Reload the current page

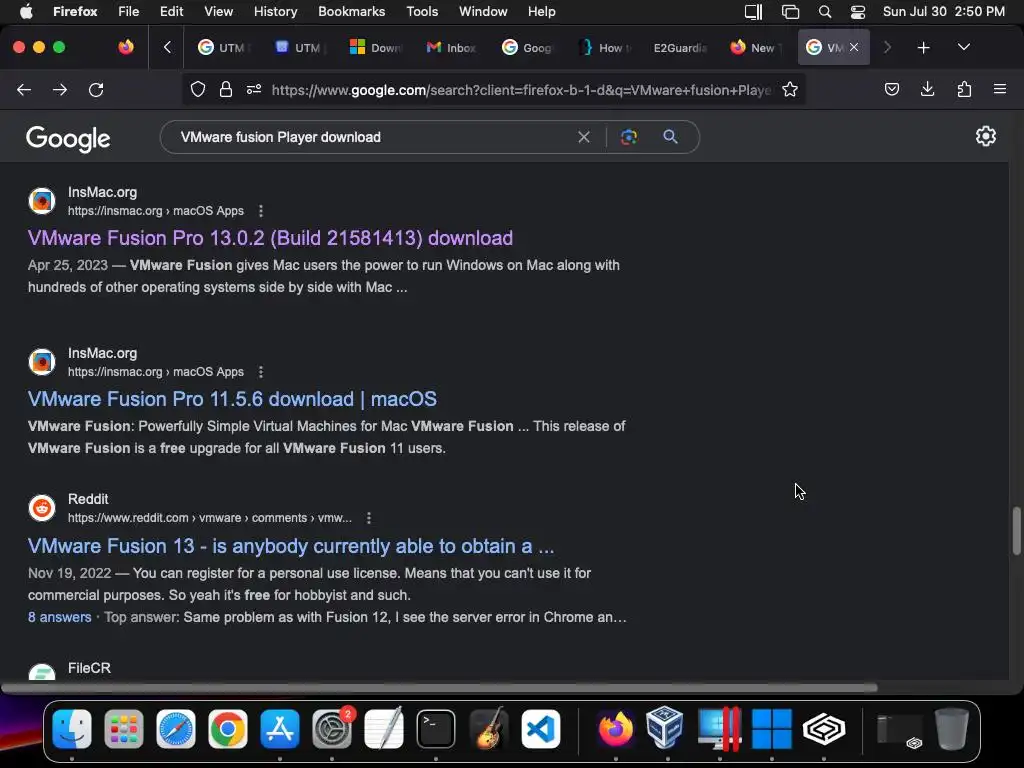tap(96, 89)
